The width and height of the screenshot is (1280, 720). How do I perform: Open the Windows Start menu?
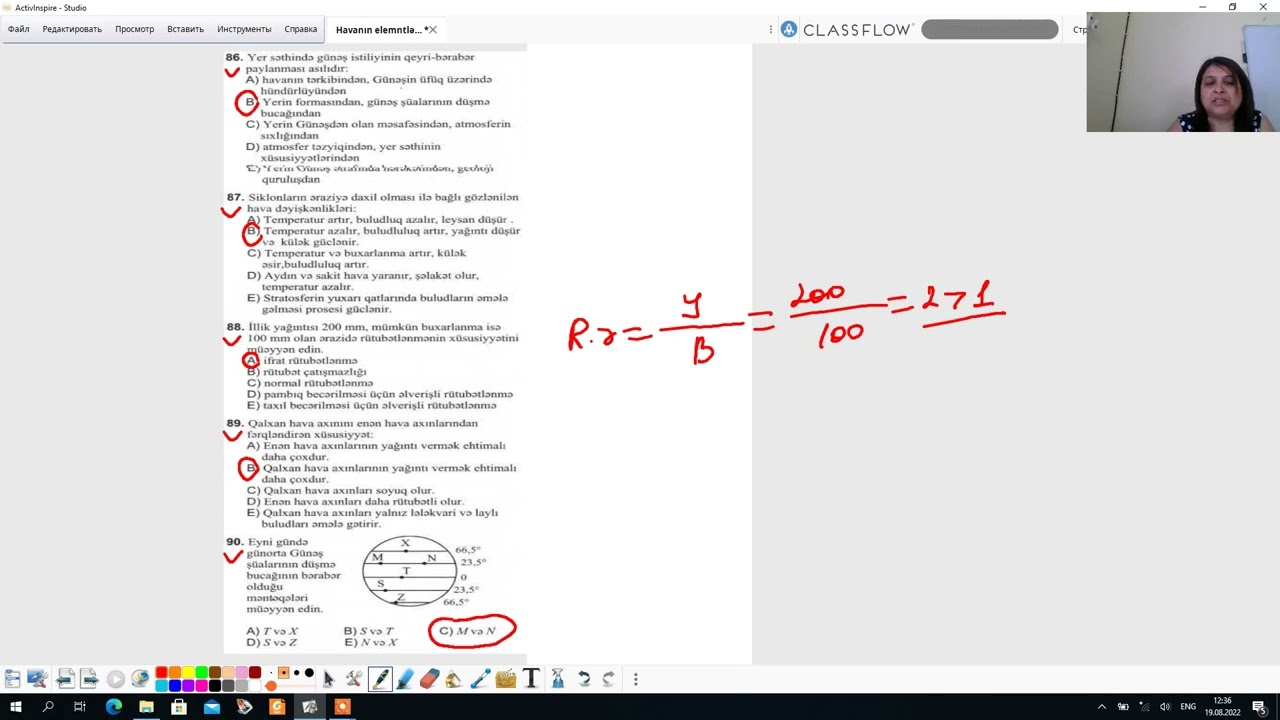(x=16, y=707)
